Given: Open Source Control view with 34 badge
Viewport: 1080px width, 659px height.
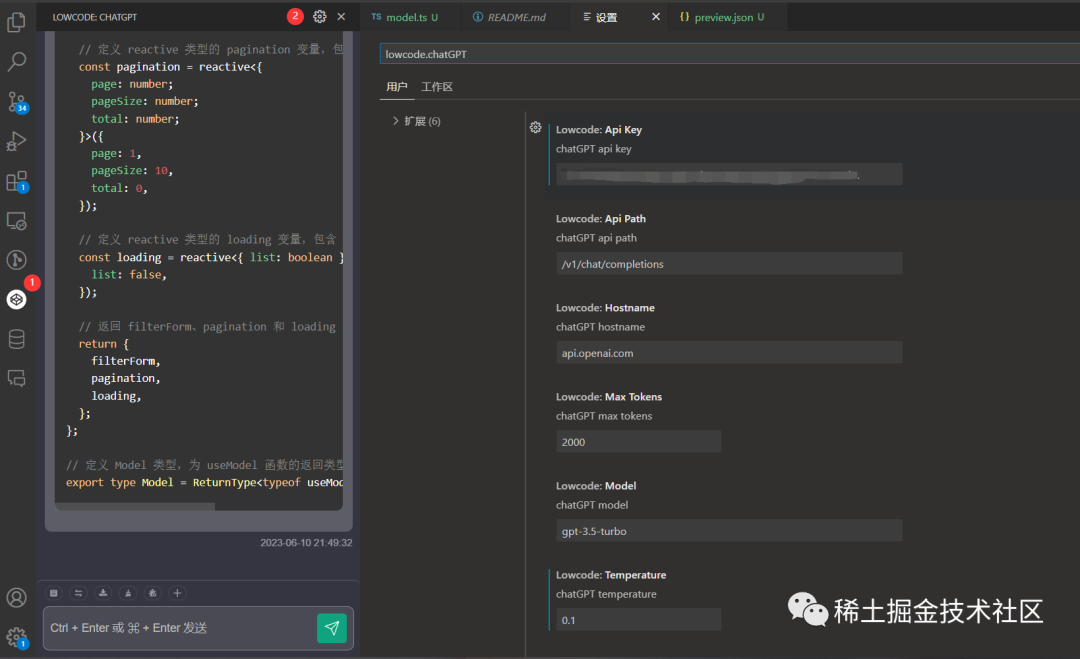Looking at the screenshot, I should pyautogui.click(x=17, y=102).
